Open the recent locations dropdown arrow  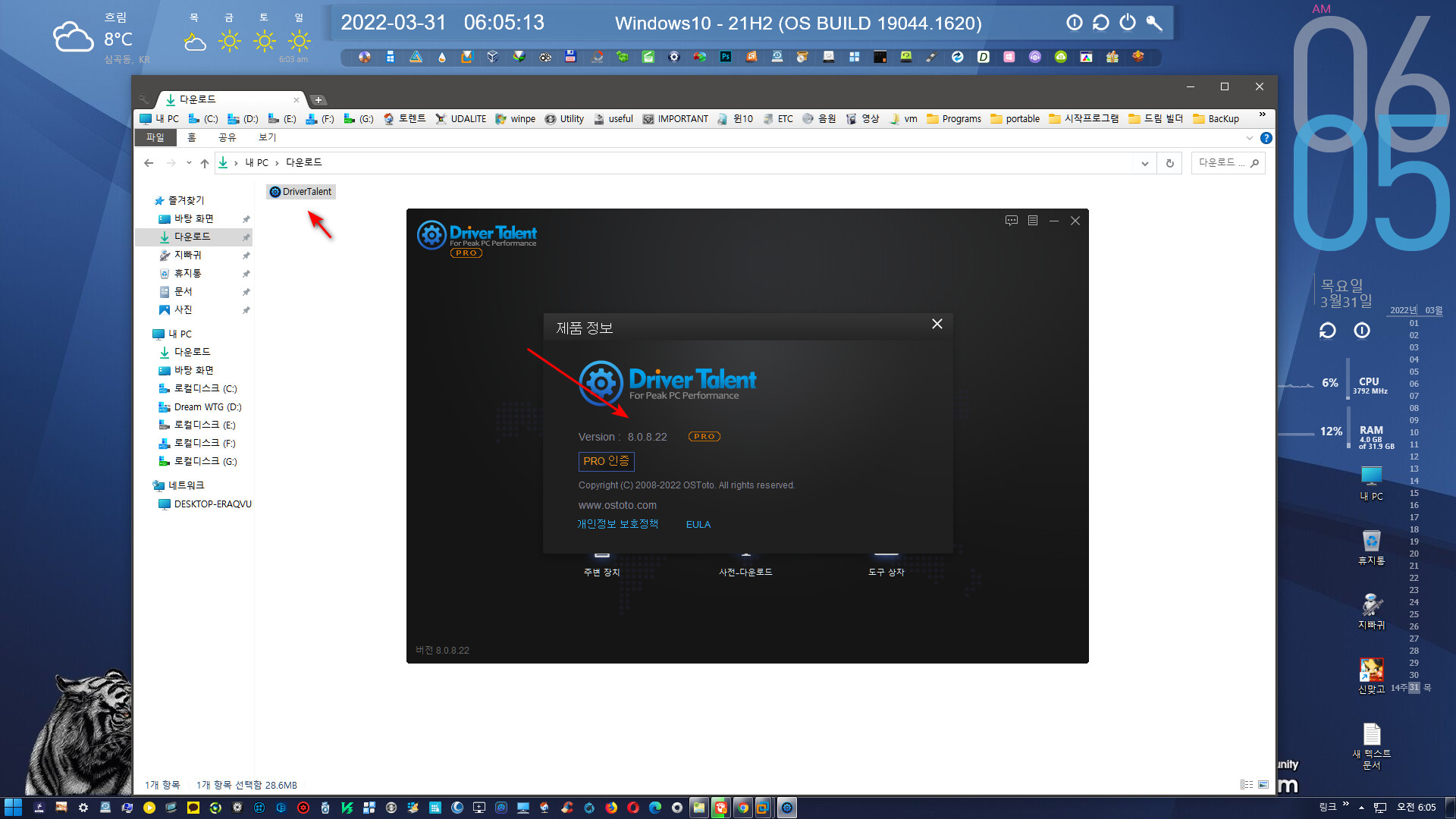pos(188,163)
